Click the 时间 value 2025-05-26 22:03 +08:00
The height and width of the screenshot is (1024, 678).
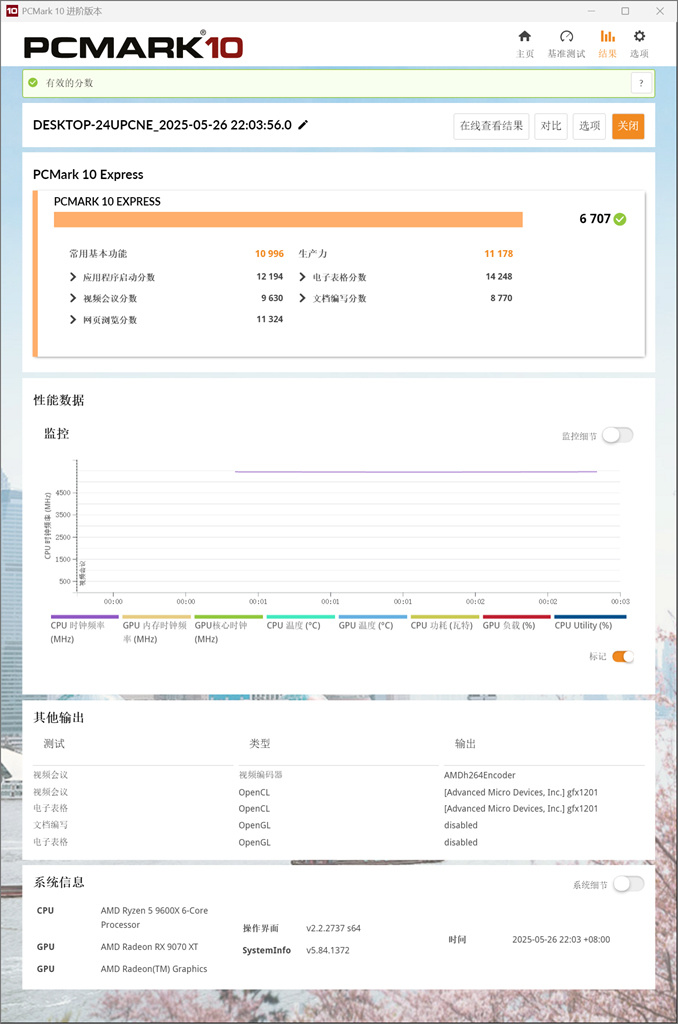pos(561,939)
